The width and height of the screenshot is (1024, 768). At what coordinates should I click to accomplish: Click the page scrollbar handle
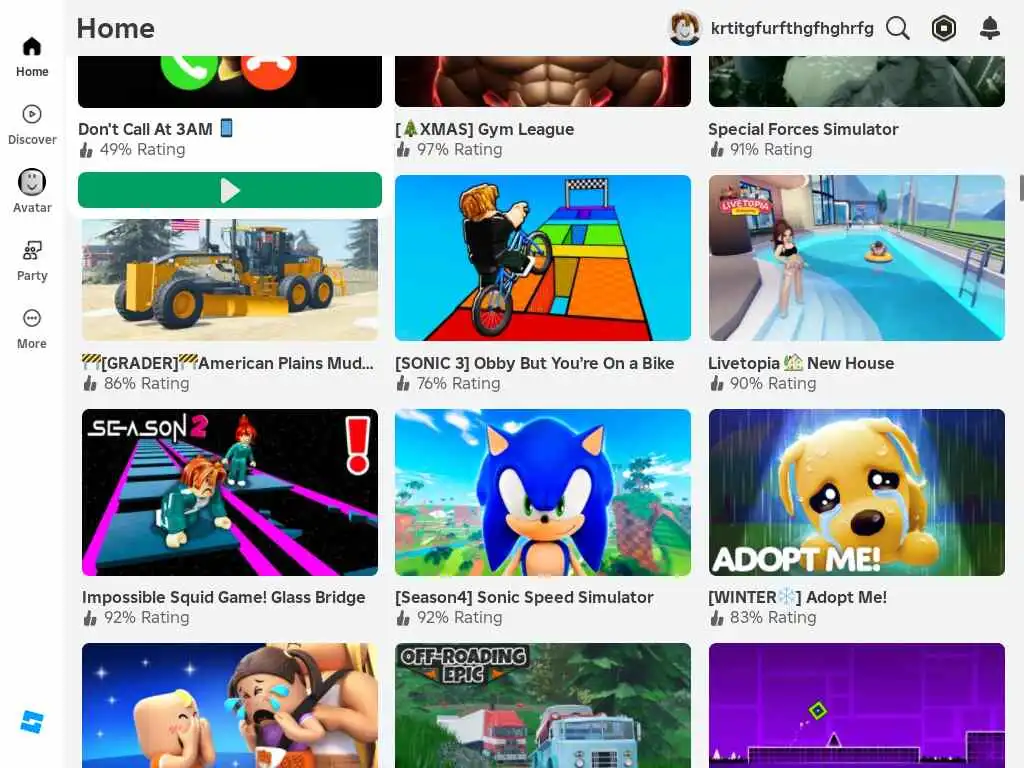[1021, 188]
